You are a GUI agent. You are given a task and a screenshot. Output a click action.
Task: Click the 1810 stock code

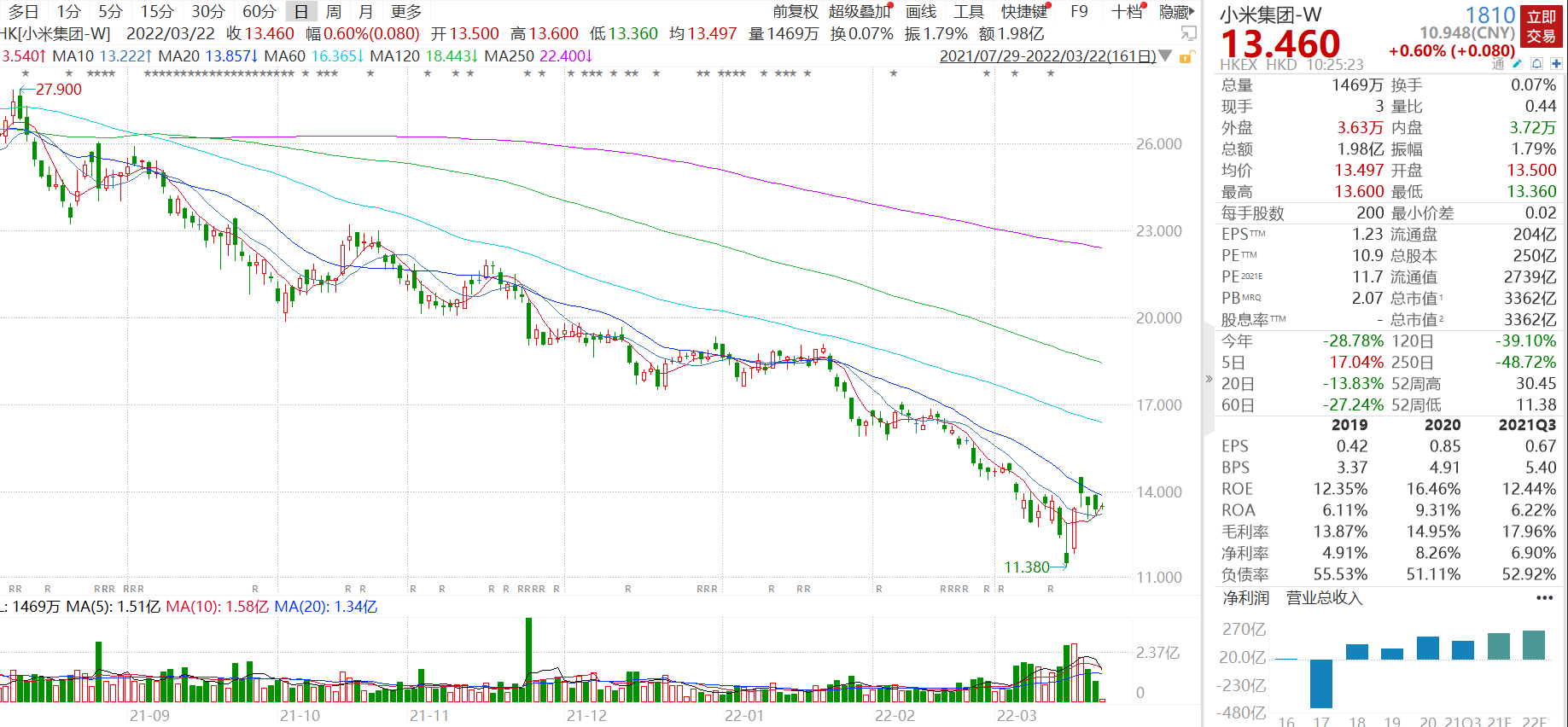click(x=1489, y=15)
